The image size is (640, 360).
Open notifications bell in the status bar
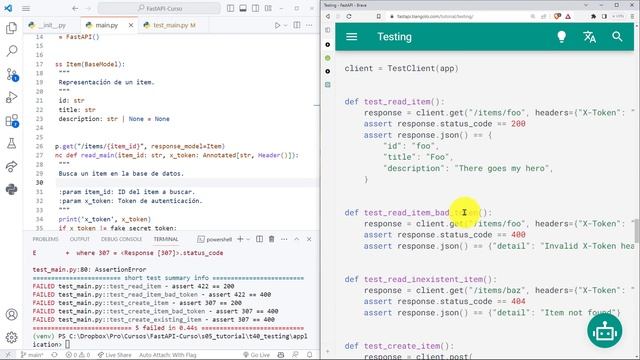310,355
